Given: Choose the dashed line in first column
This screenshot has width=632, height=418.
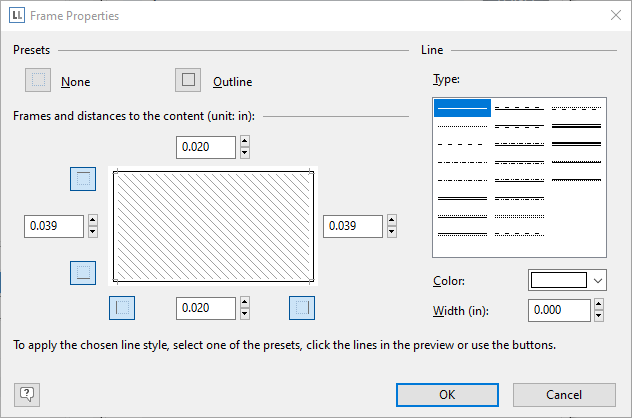Looking at the screenshot, I should coord(461,144).
